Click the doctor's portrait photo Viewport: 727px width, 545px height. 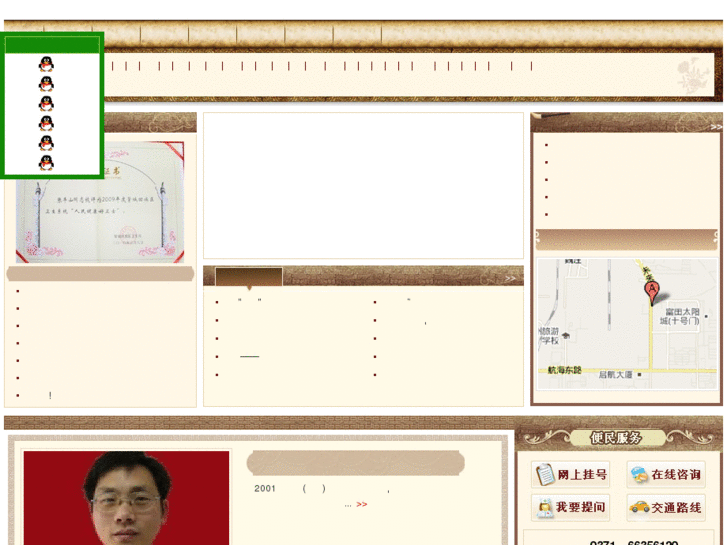[x=126, y=498]
